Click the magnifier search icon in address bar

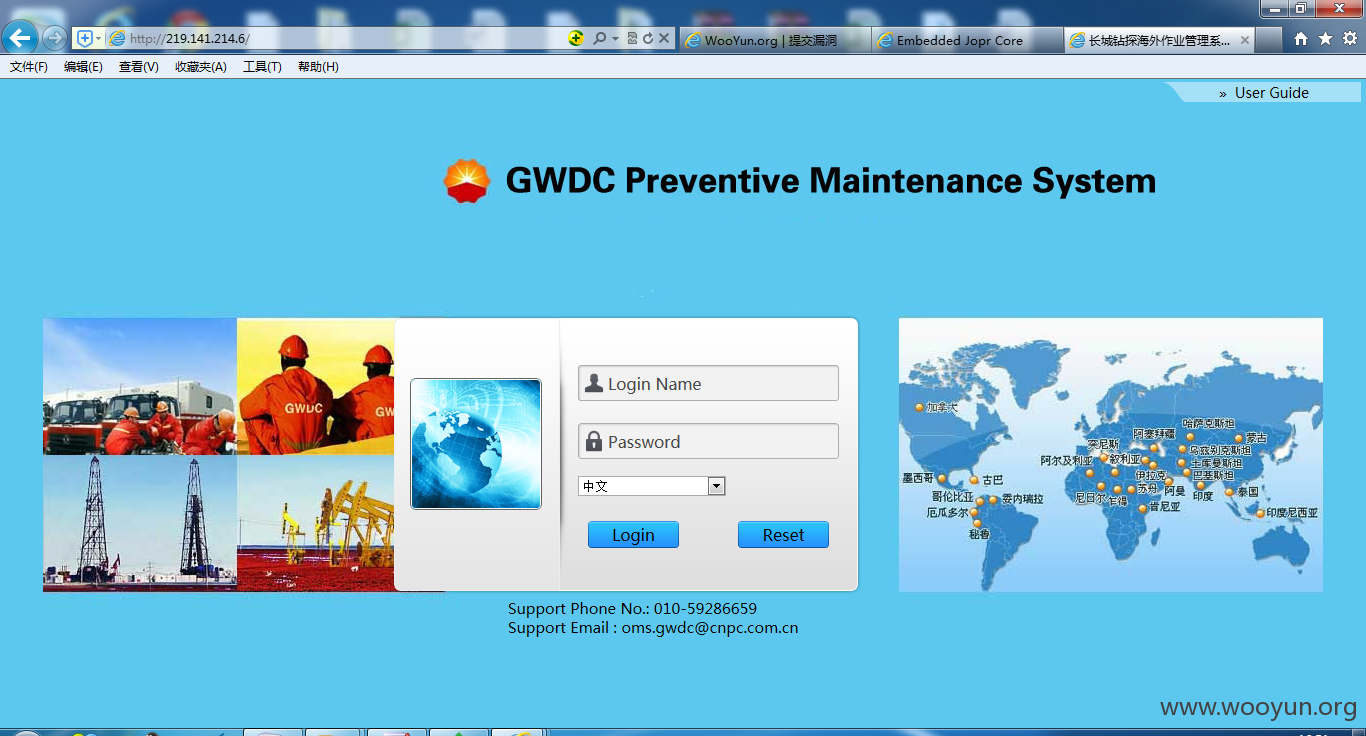pyautogui.click(x=599, y=38)
